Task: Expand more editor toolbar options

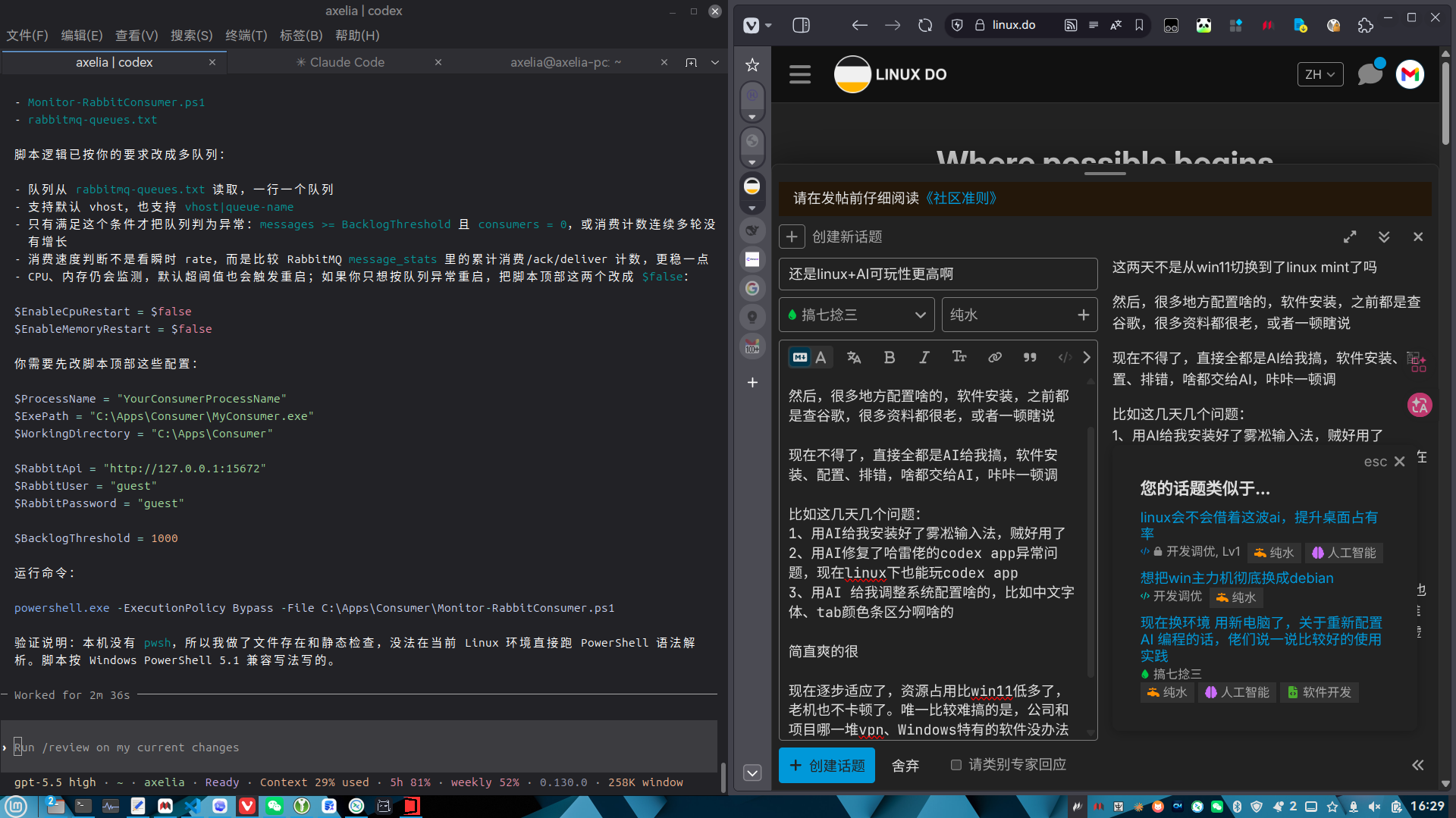Action: (x=1087, y=357)
